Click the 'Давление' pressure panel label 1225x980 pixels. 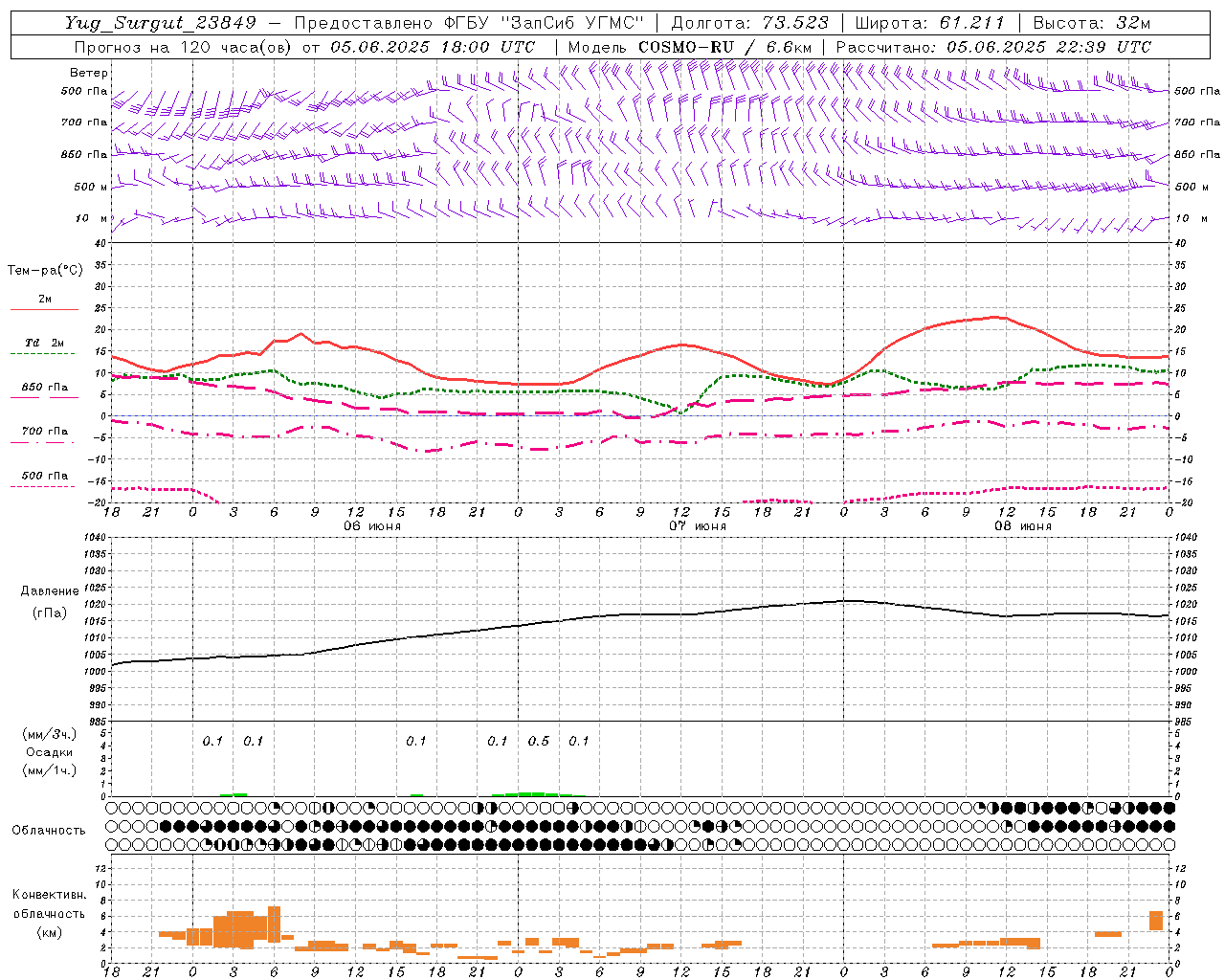[x=50, y=591]
